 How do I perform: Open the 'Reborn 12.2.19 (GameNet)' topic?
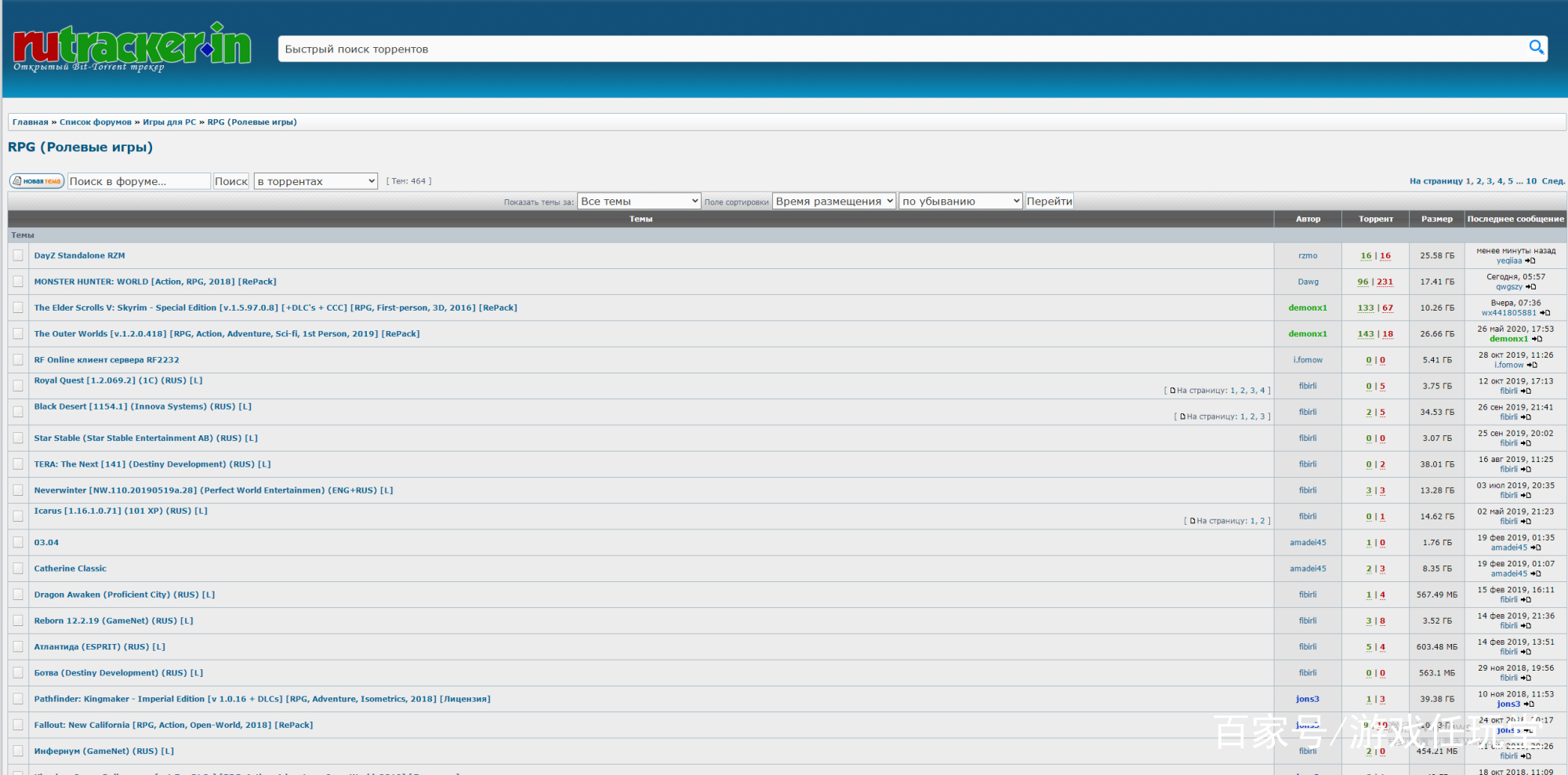point(114,621)
